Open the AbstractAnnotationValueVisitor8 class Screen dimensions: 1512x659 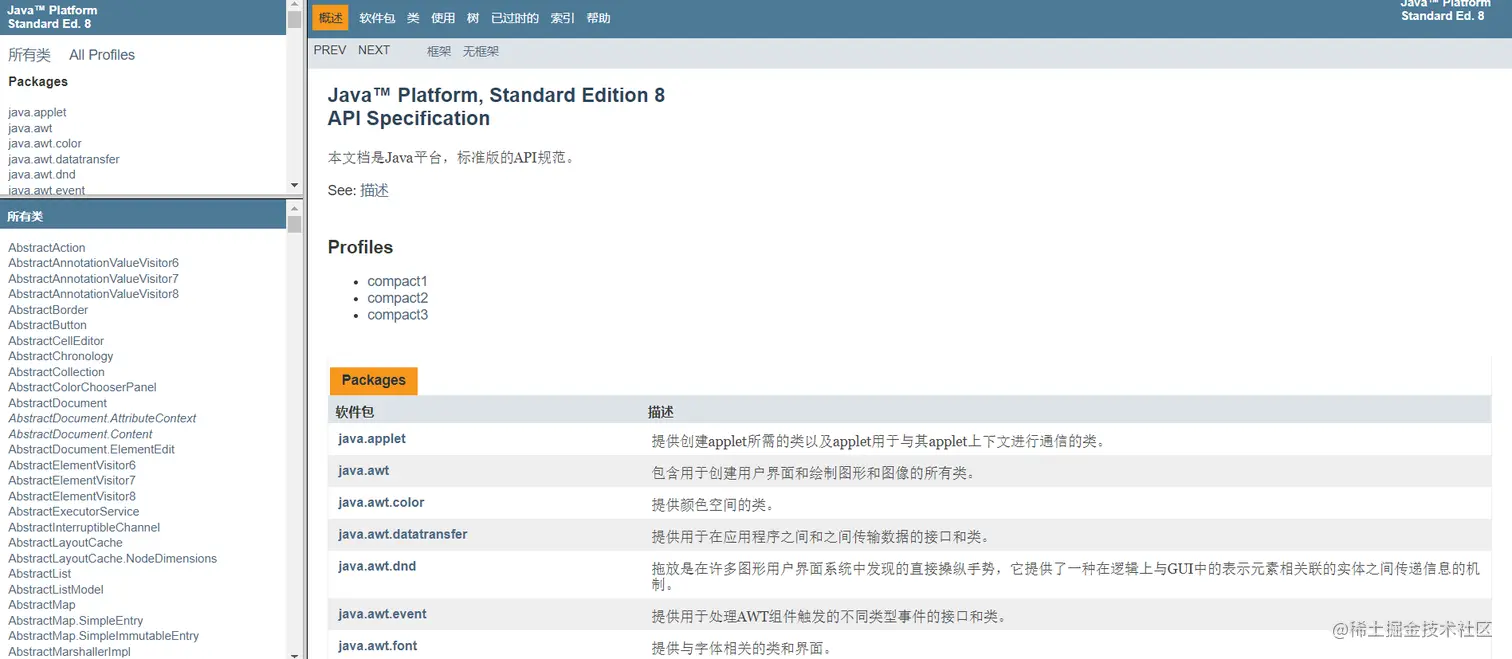point(93,294)
